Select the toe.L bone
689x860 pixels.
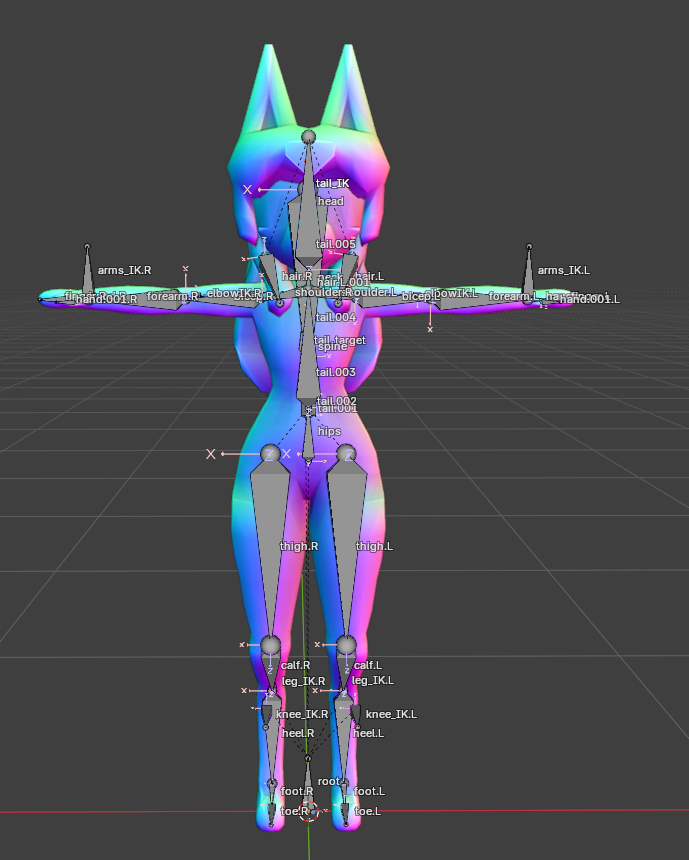click(x=345, y=811)
